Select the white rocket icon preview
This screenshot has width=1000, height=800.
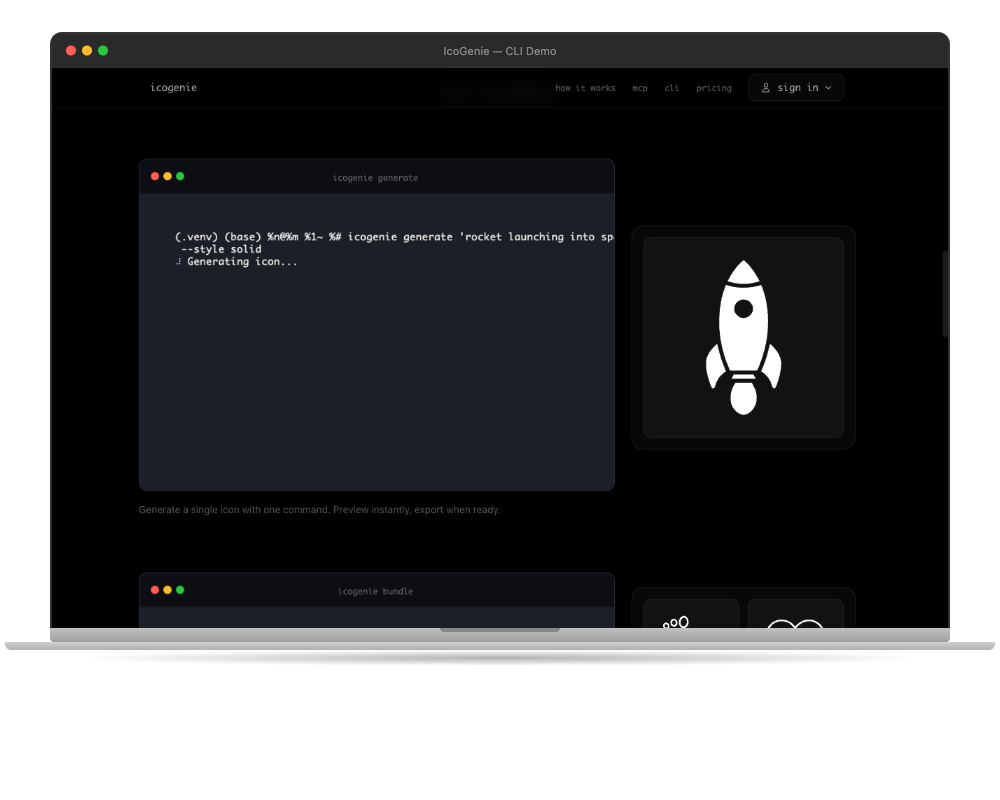743,337
